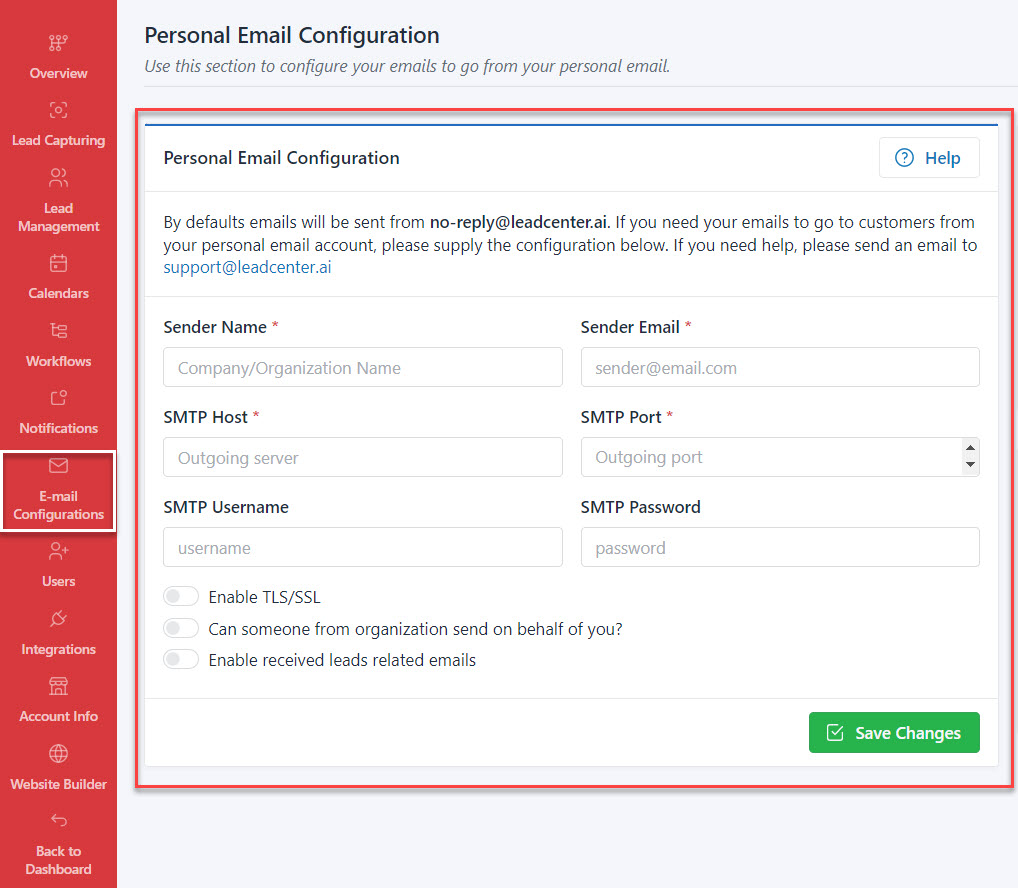Increase SMTP Port with up arrow
Viewport: 1018px width, 888px height.
coord(969,448)
